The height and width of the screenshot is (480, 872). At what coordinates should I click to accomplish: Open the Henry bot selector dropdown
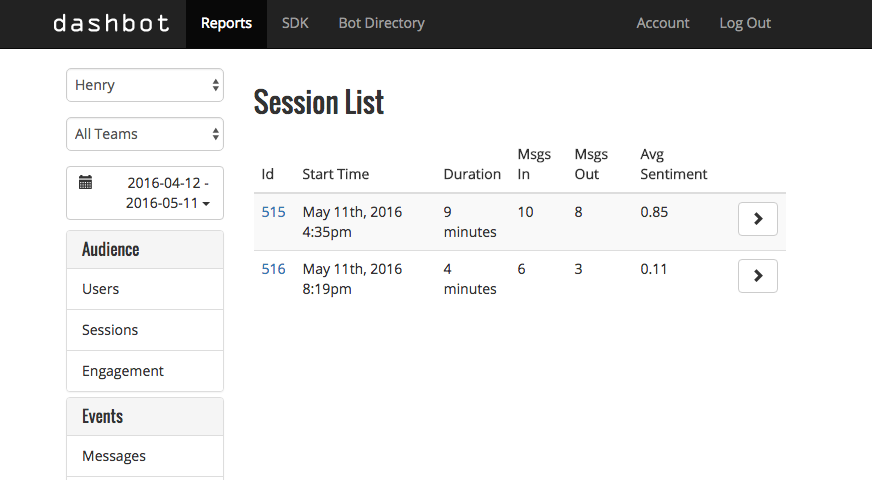point(145,85)
